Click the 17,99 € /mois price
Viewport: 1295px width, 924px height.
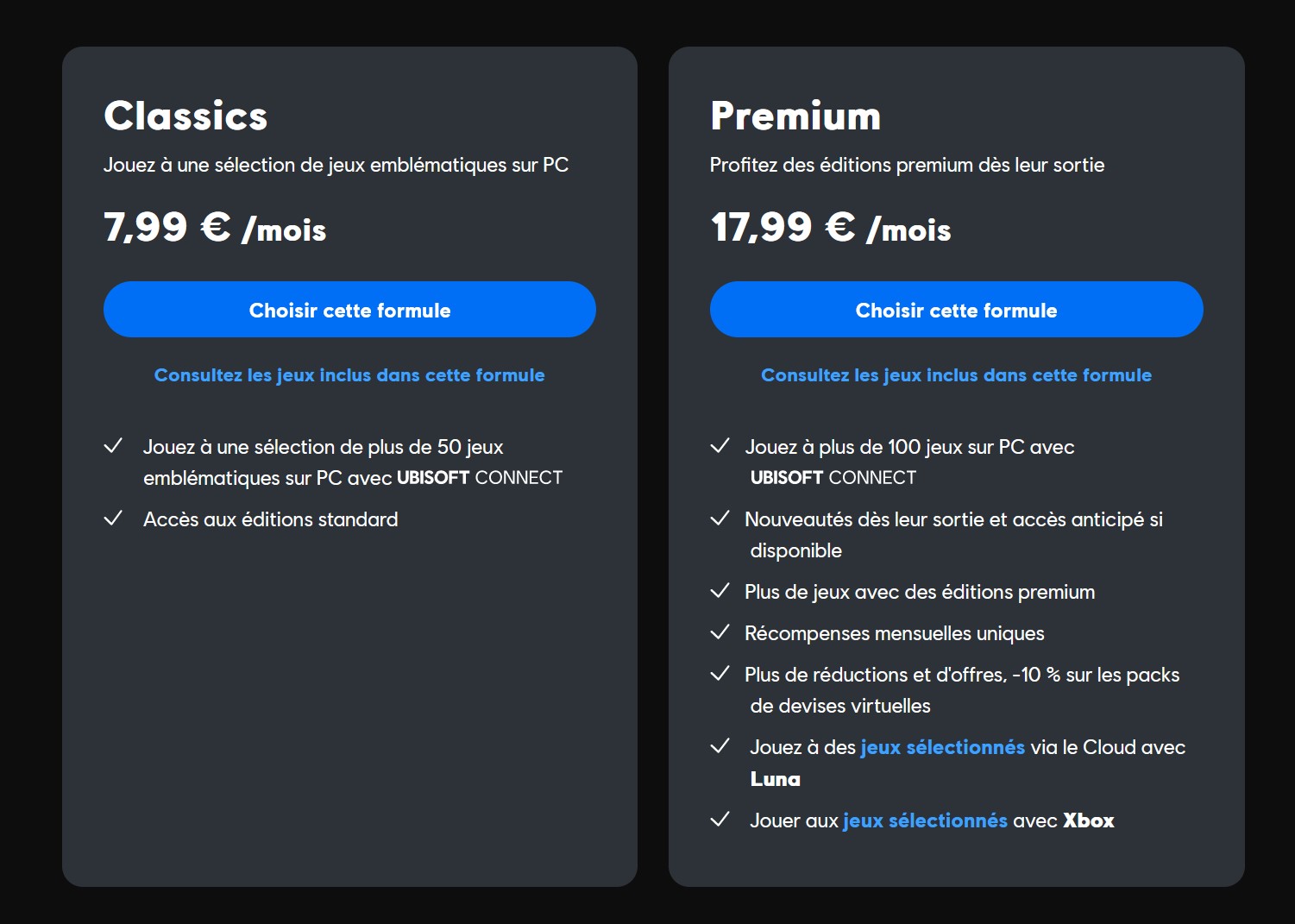point(830,228)
